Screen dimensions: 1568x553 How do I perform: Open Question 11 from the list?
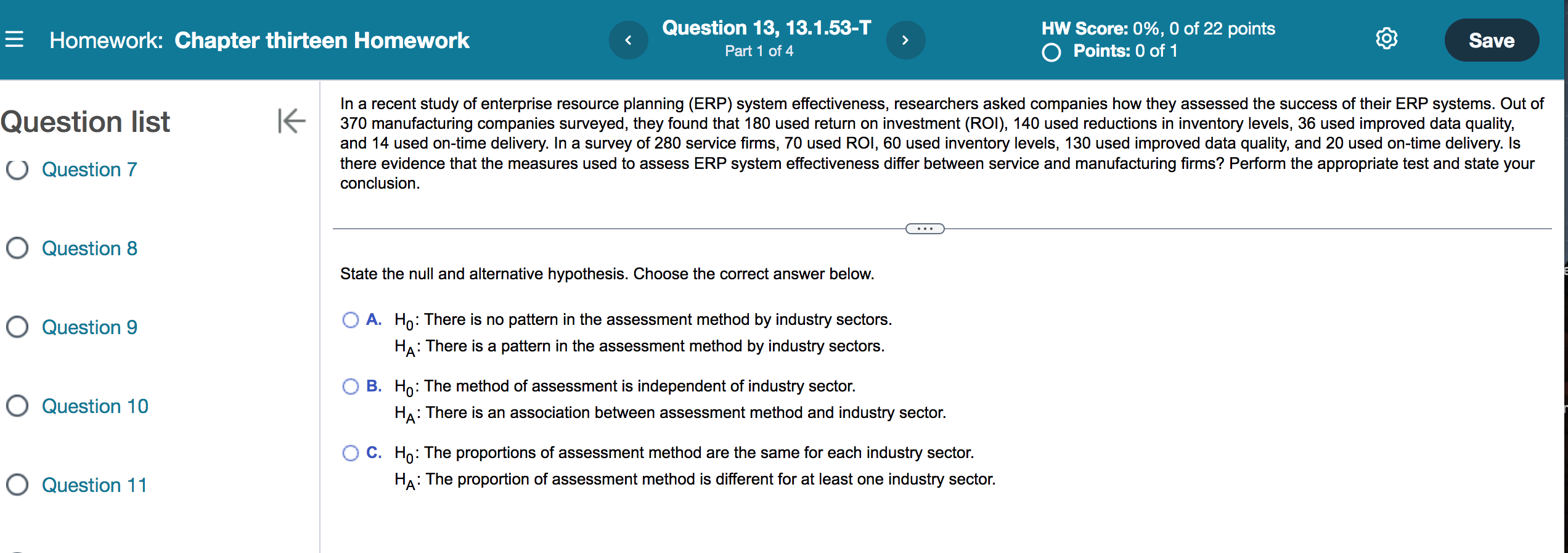[94, 485]
